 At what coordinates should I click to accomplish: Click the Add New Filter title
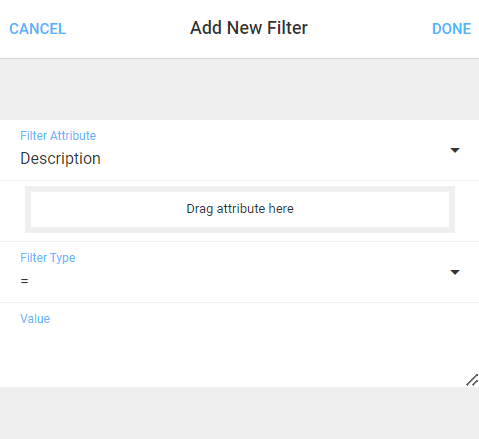[249, 28]
